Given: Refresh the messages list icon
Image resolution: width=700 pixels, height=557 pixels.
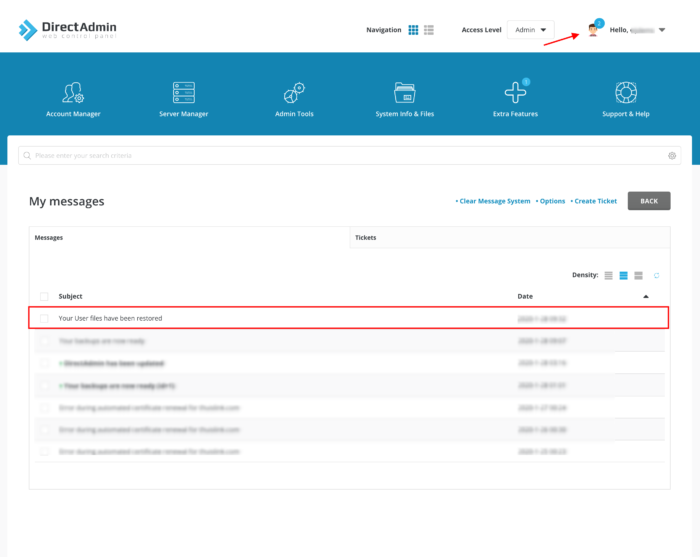Looking at the screenshot, I should (657, 275).
